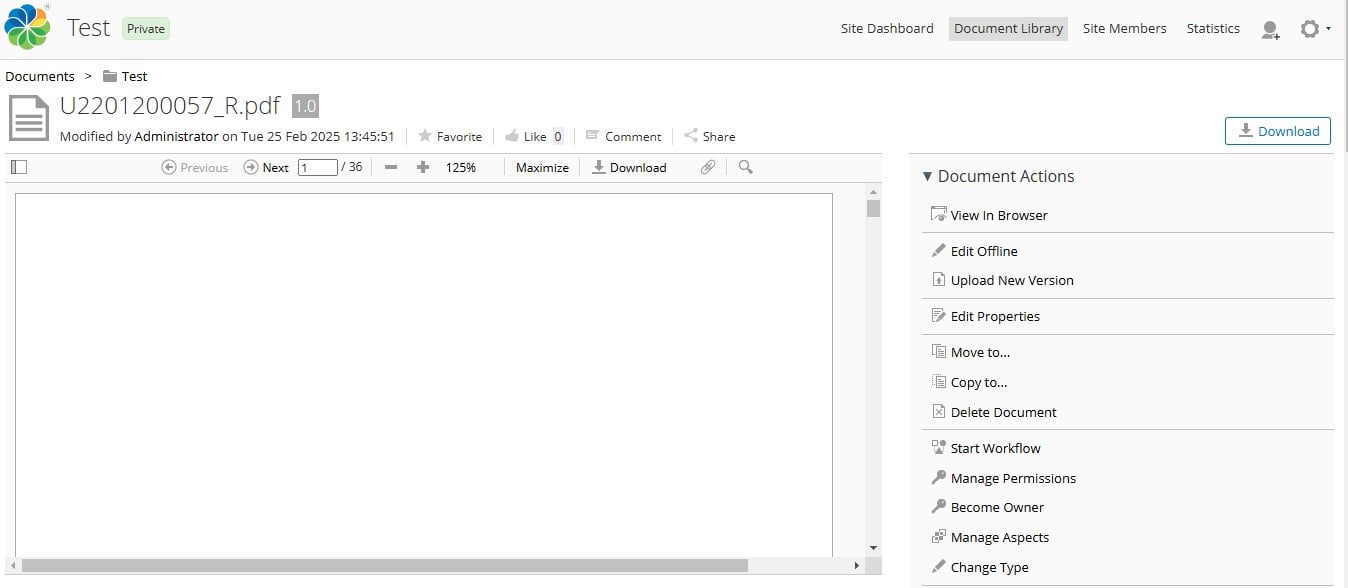Click the link paperclip icon in viewer
The width and height of the screenshot is (1348, 588).
pos(708,167)
